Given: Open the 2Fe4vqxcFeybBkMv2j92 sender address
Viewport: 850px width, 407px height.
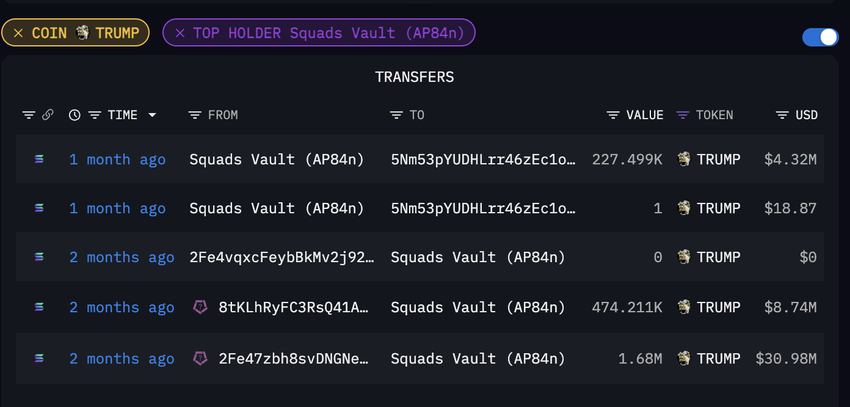Looking at the screenshot, I should tap(281, 257).
